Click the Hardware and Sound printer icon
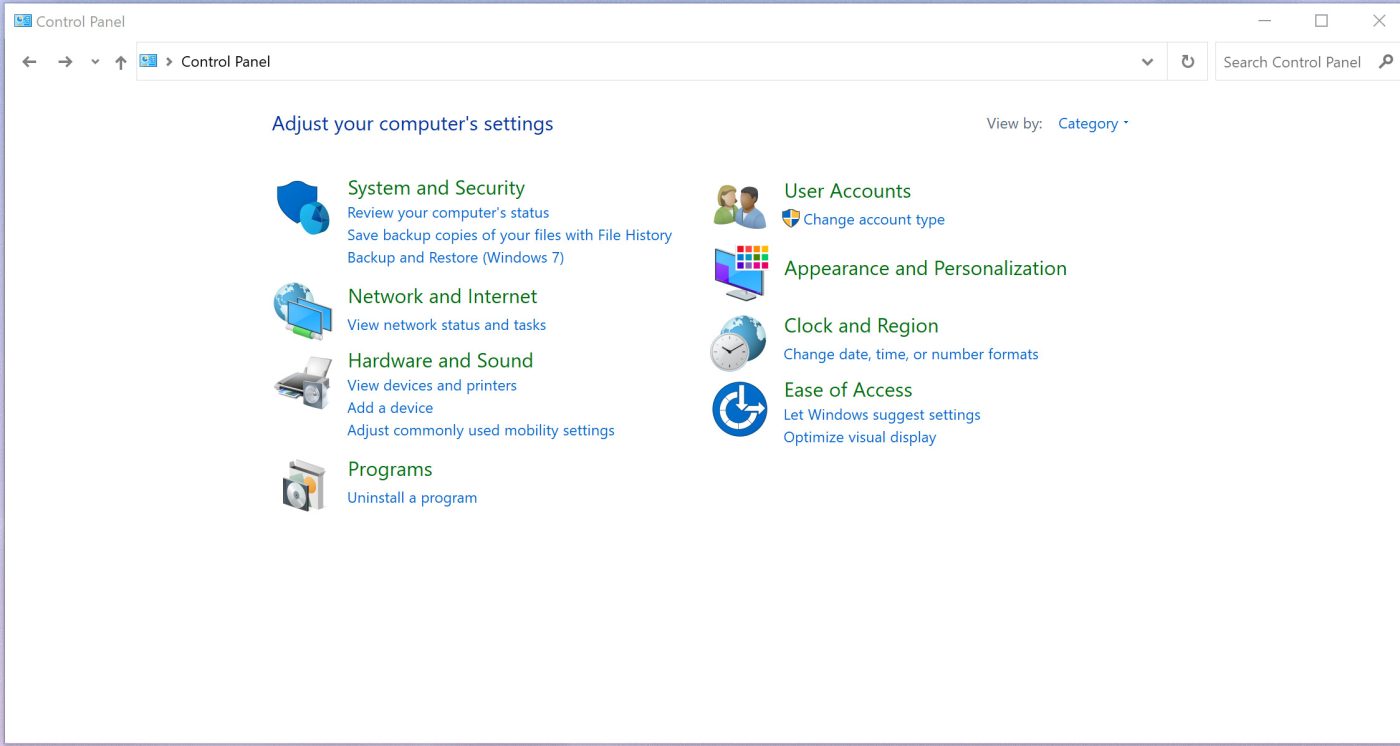 (302, 381)
